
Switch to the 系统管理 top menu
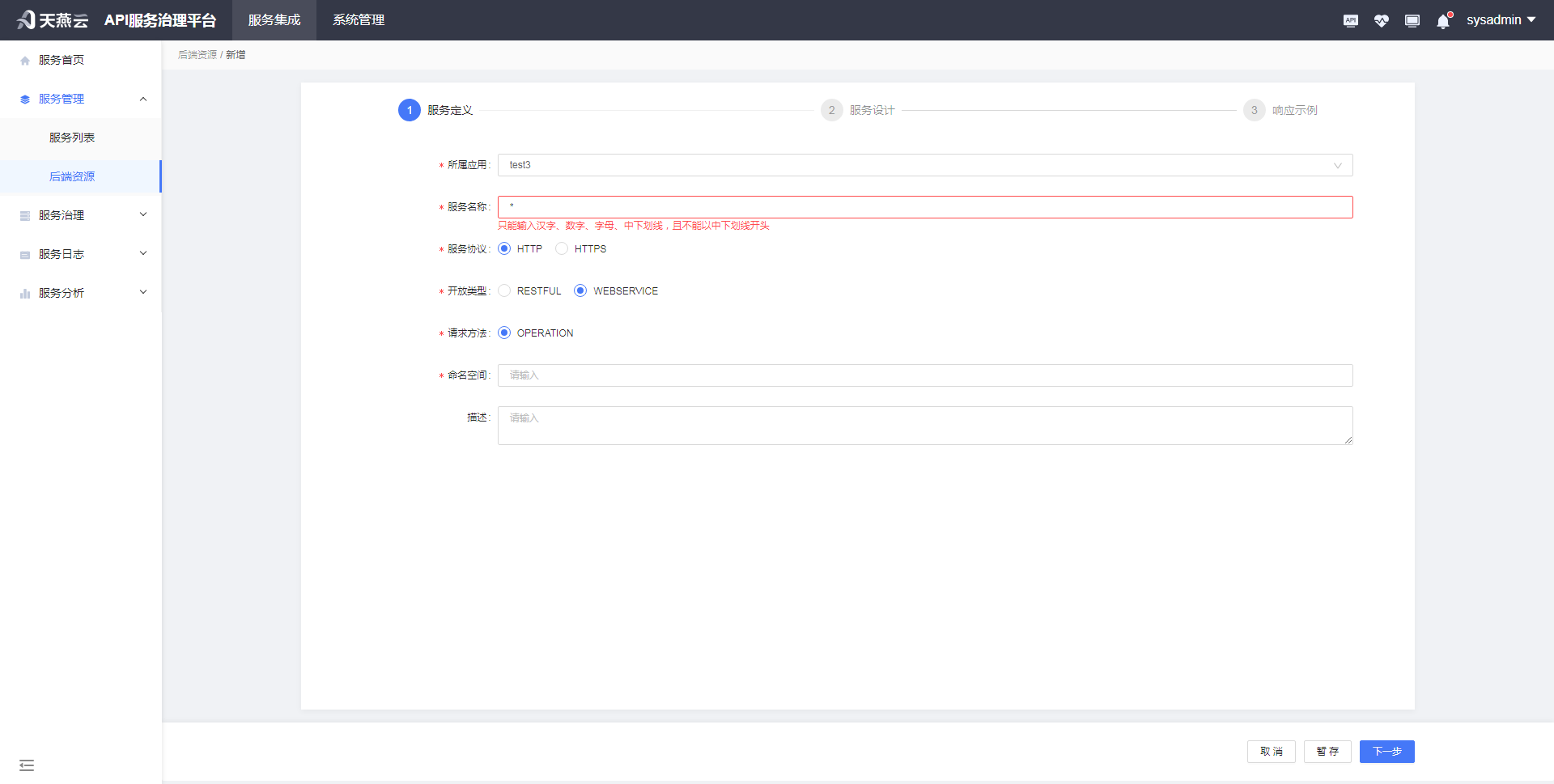click(x=358, y=20)
